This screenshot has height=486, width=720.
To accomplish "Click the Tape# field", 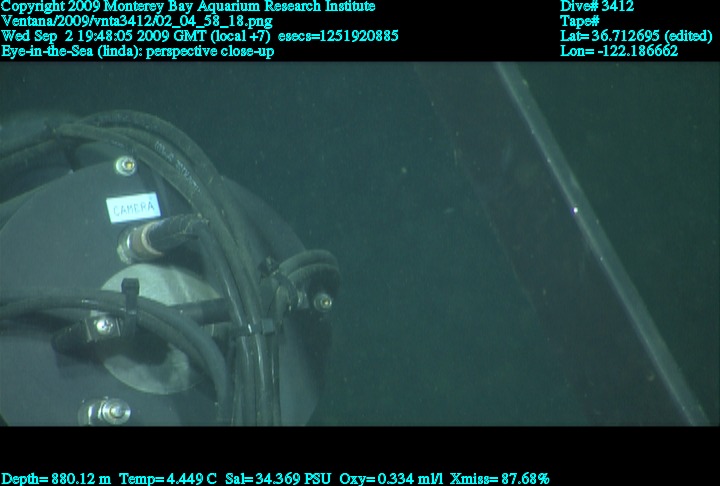I will click(x=580, y=21).
